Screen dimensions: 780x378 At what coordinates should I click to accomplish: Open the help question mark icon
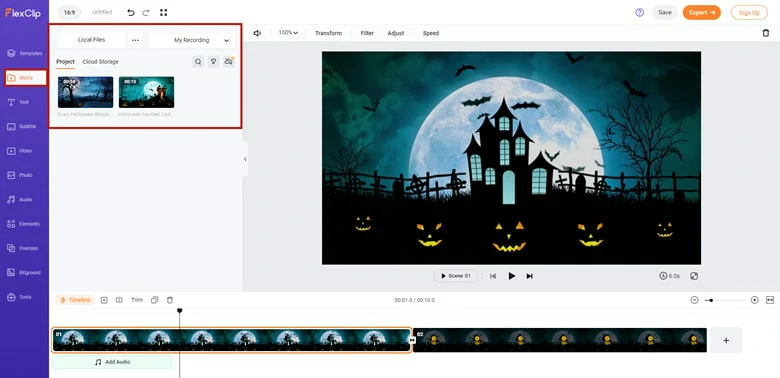tap(640, 12)
